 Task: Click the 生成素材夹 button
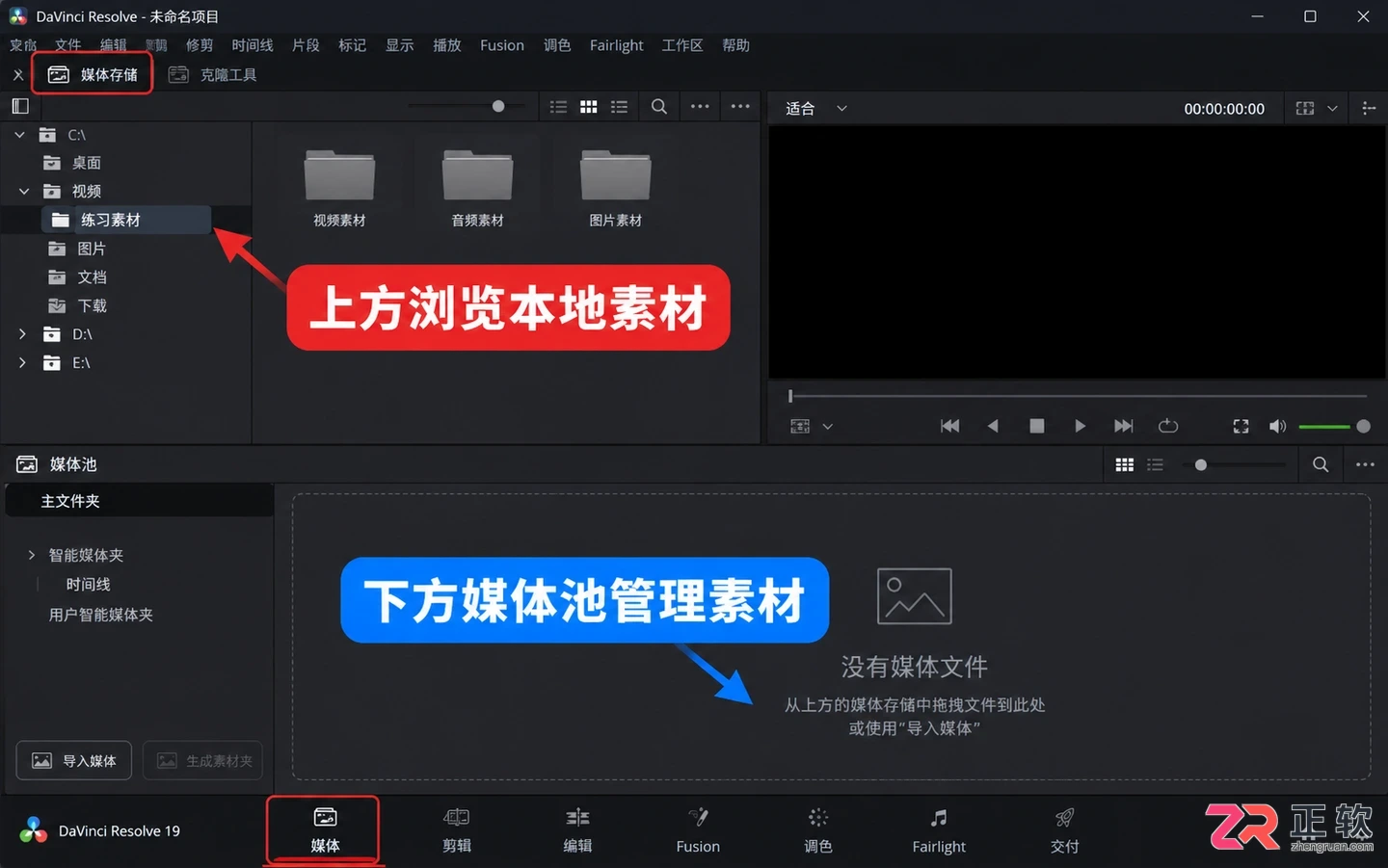[x=203, y=761]
